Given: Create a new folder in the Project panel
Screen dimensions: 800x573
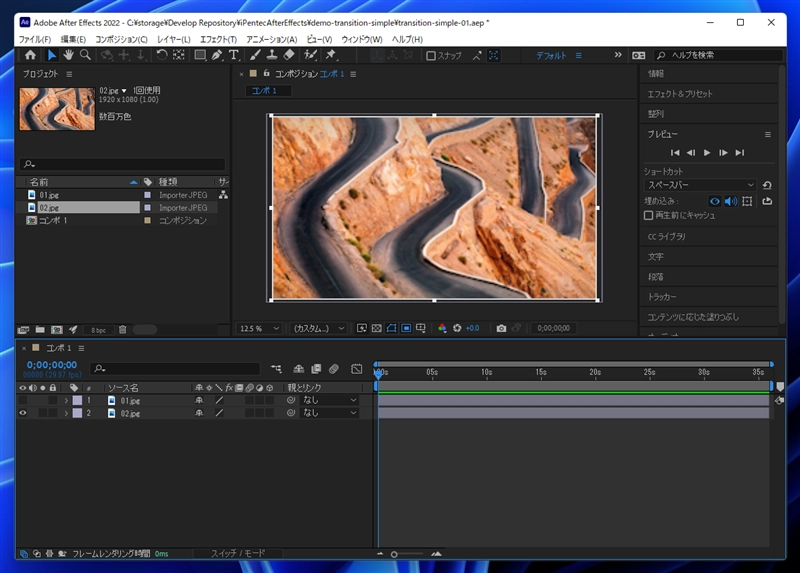Looking at the screenshot, I should (40, 330).
